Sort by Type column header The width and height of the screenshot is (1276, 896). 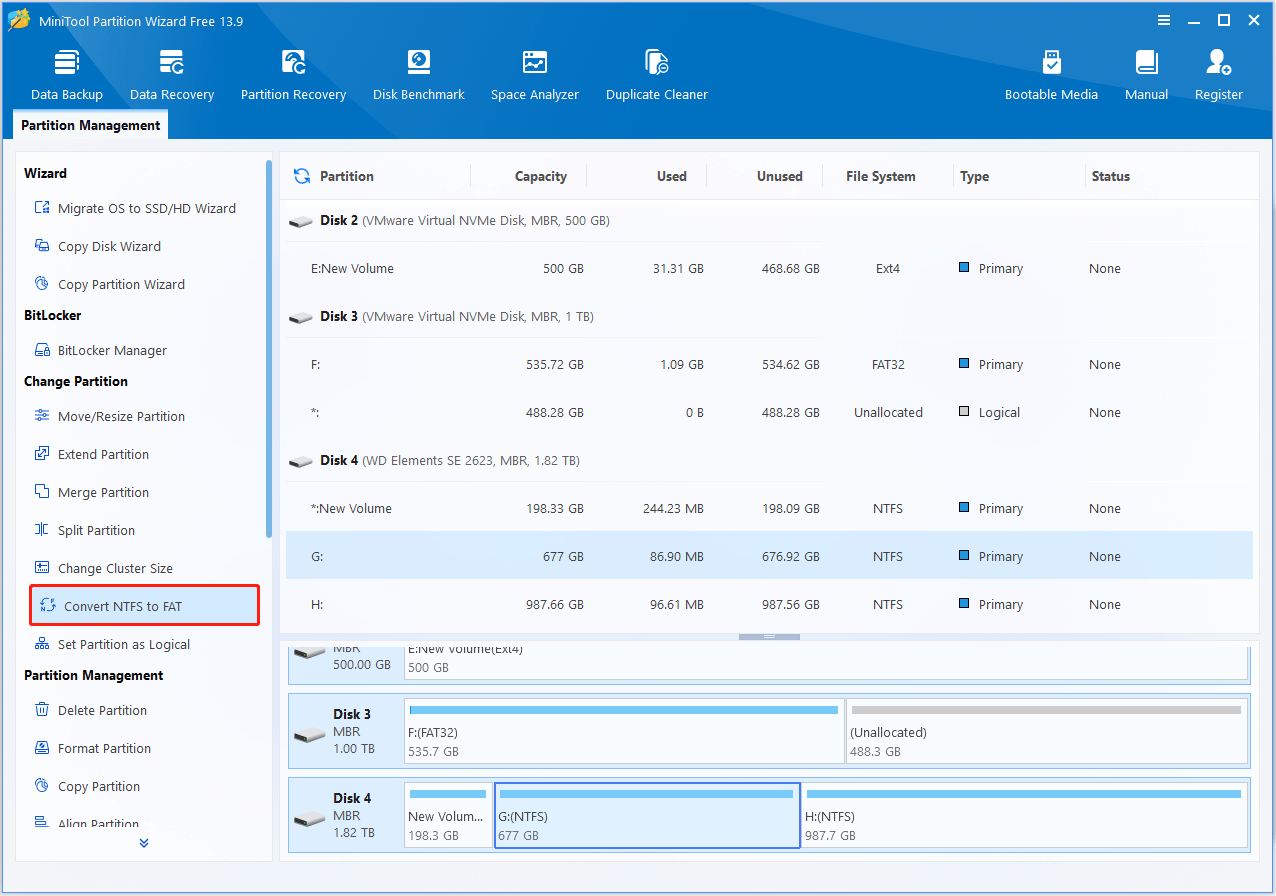pyautogui.click(x=974, y=176)
